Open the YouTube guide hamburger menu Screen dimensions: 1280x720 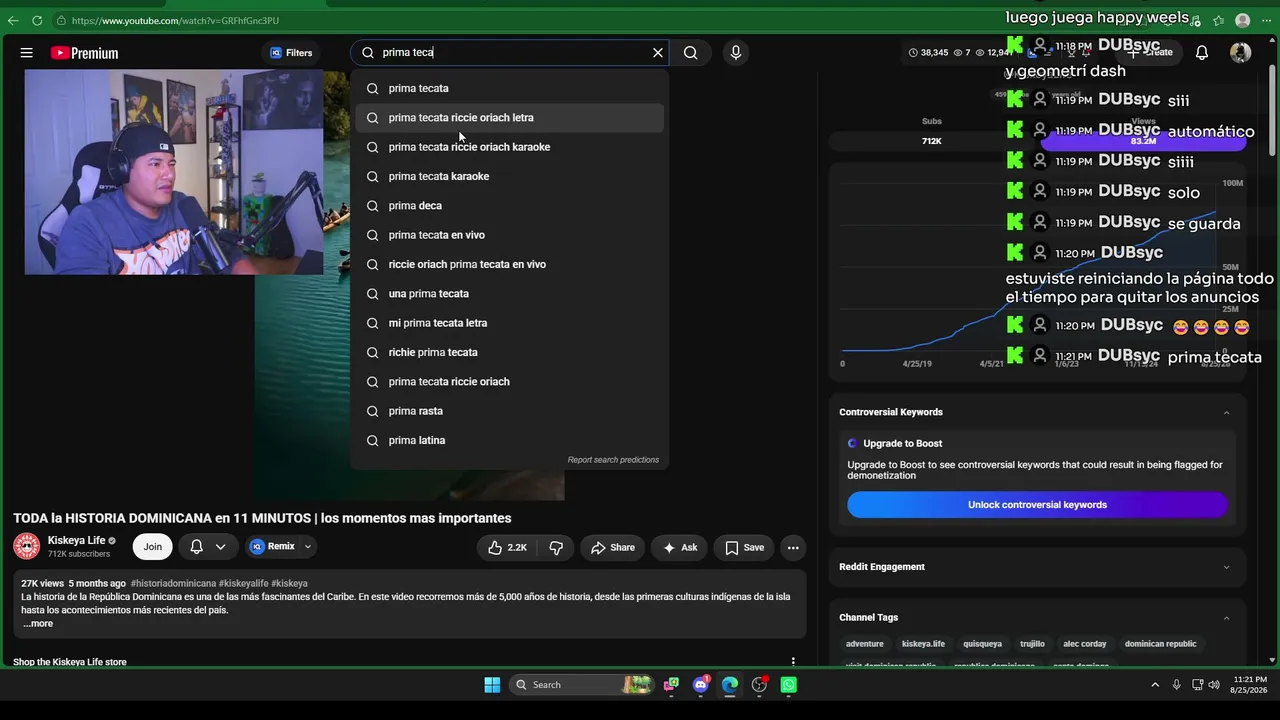[x=27, y=53]
